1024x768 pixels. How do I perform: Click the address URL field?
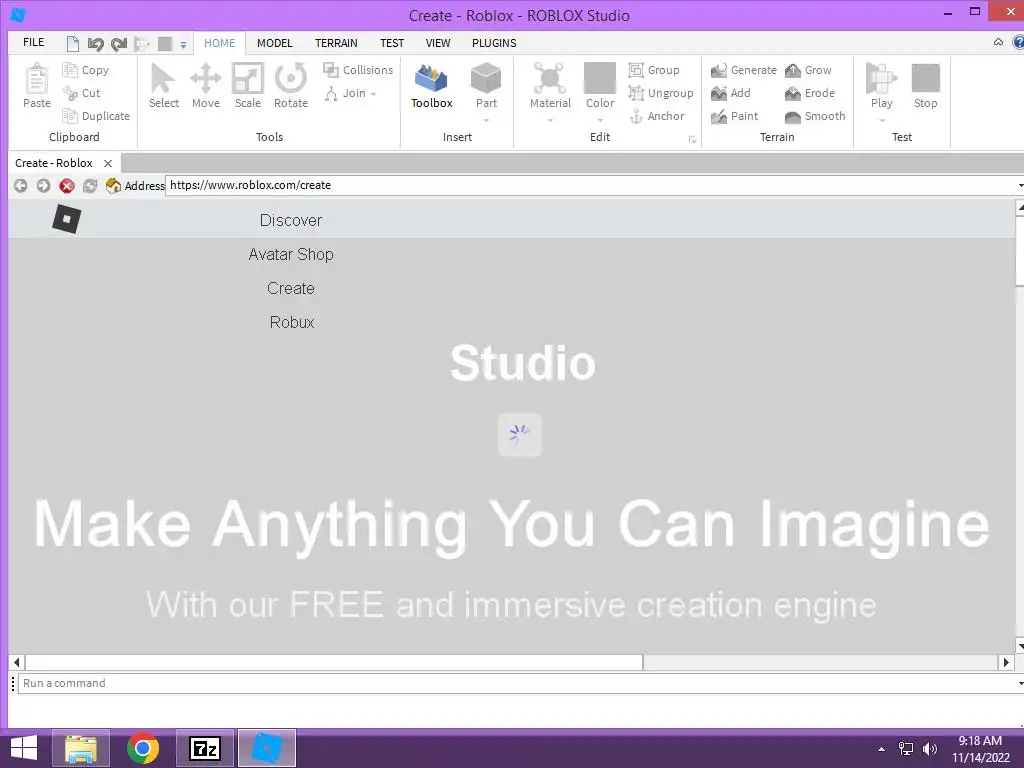tap(594, 185)
